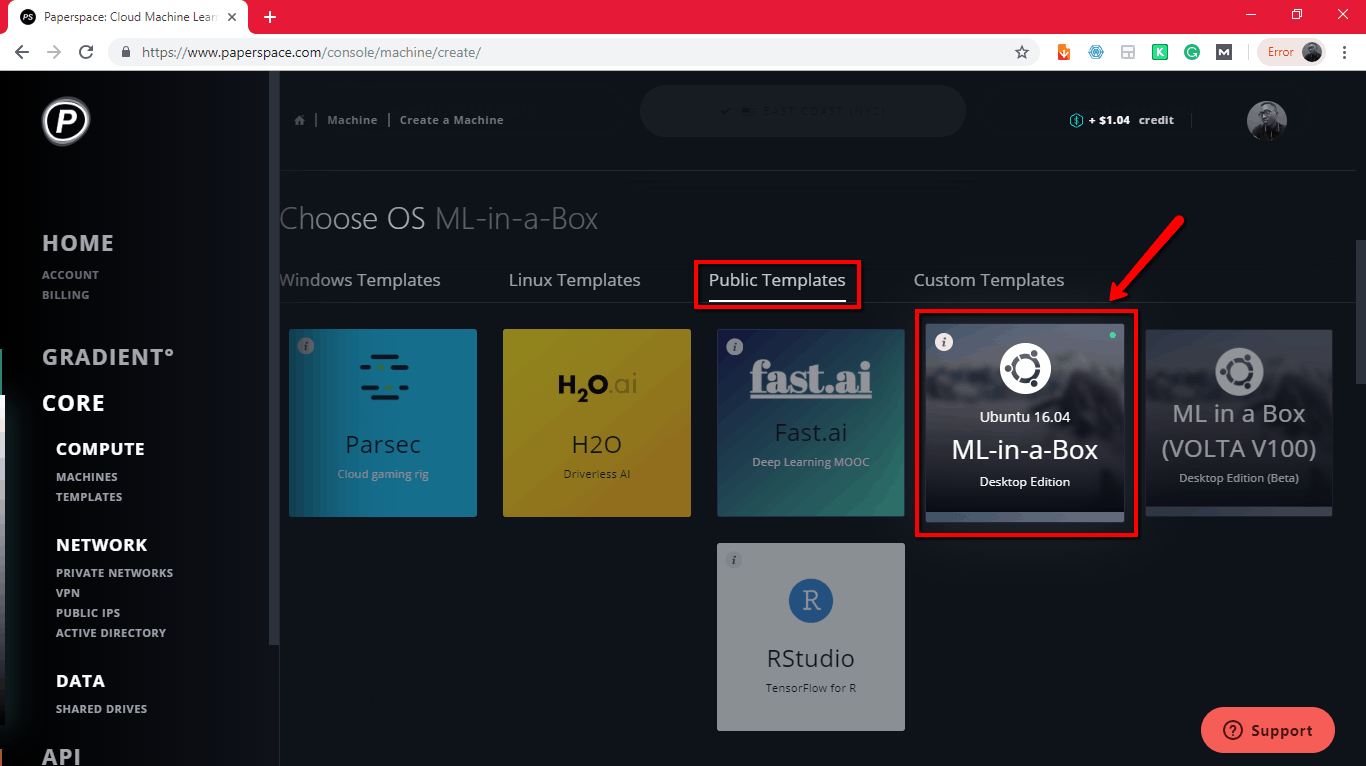The width and height of the screenshot is (1366, 766).
Task: Reload the page in Chrome
Action: pyautogui.click(x=86, y=52)
